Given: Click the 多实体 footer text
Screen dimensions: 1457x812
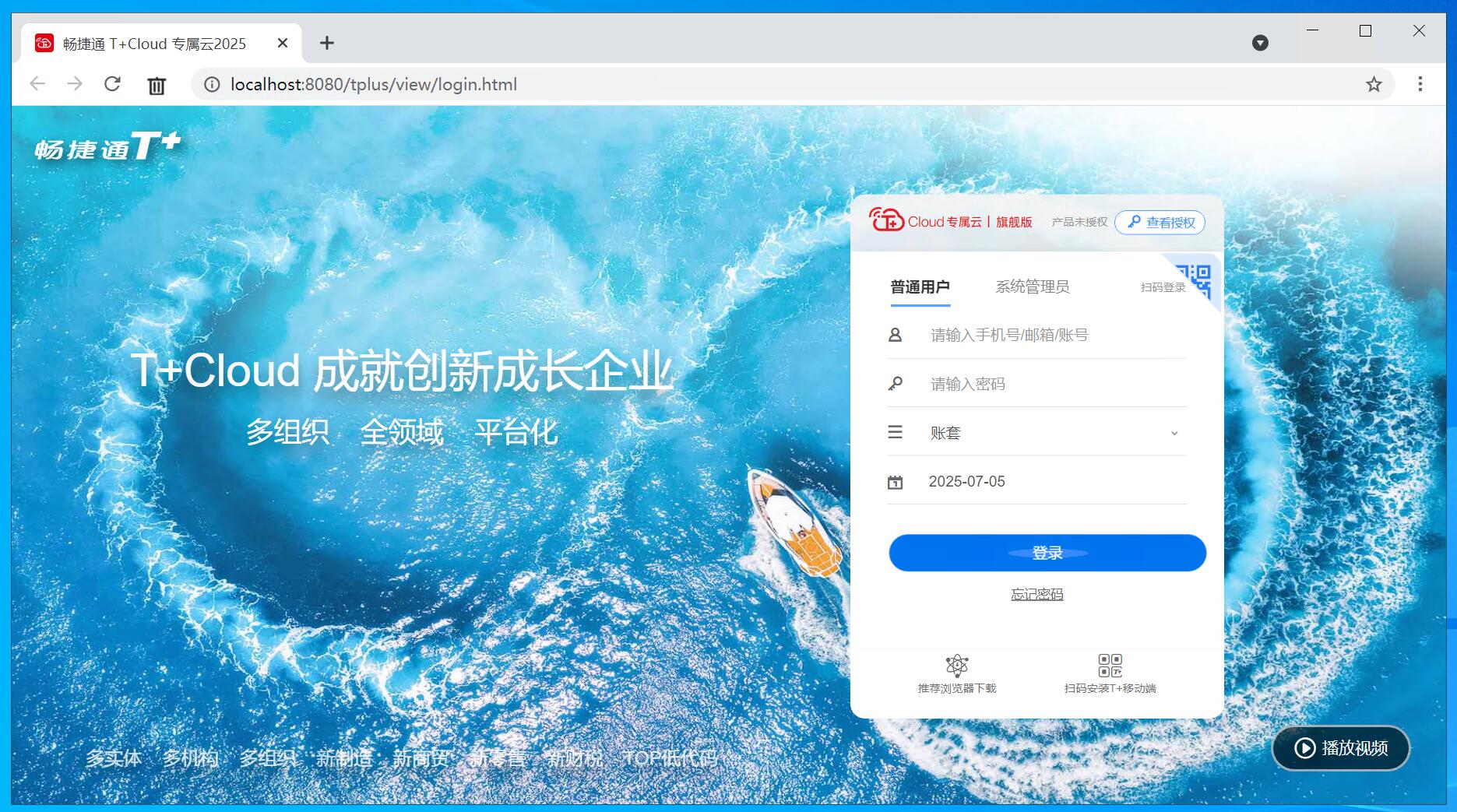Looking at the screenshot, I should [x=114, y=758].
